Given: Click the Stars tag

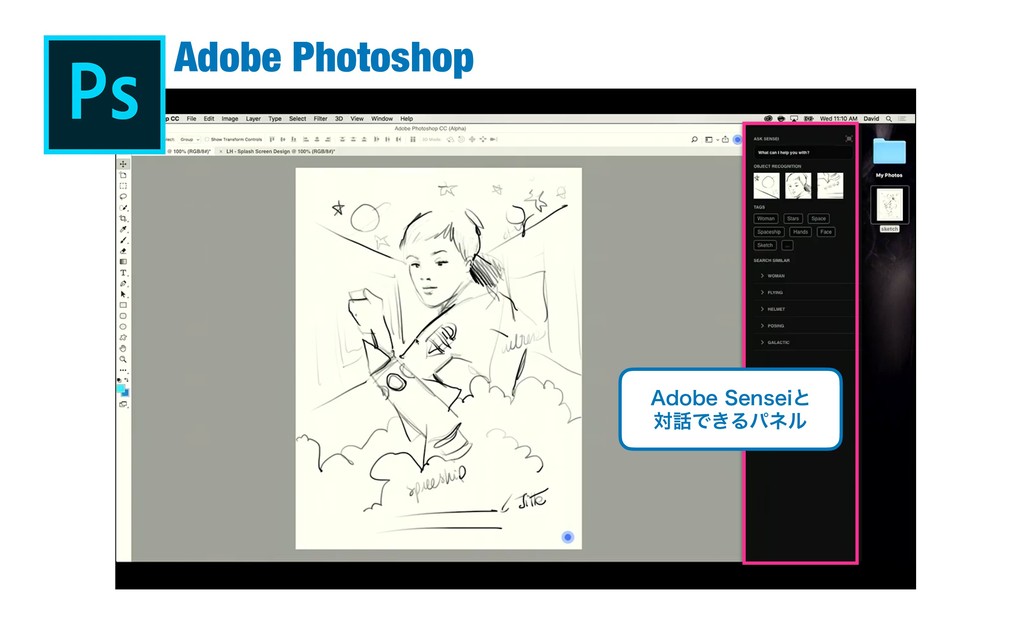Looking at the screenshot, I should pyautogui.click(x=793, y=219).
